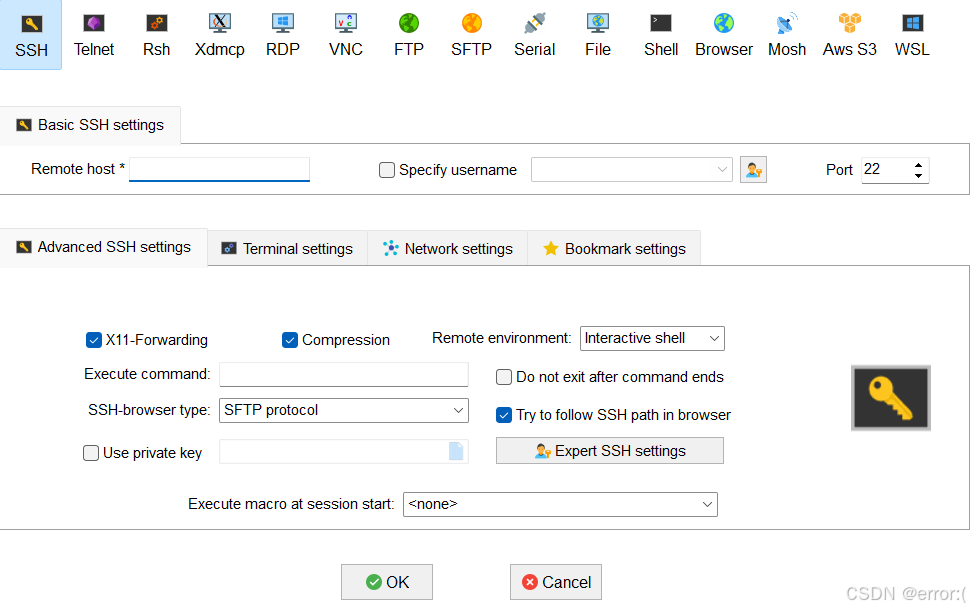970x611 pixels.
Task: Select the Browser session type
Action: (x=724, y=35)
